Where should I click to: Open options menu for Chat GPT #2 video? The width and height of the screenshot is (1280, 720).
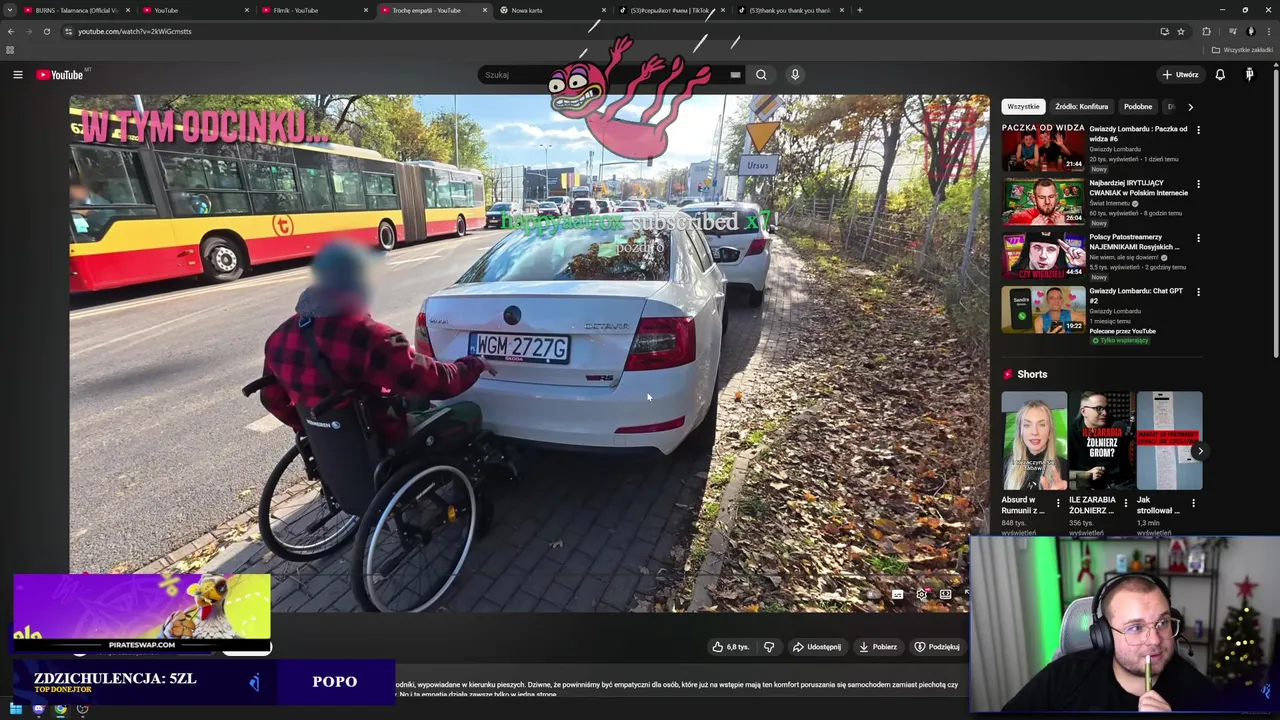1198,292
